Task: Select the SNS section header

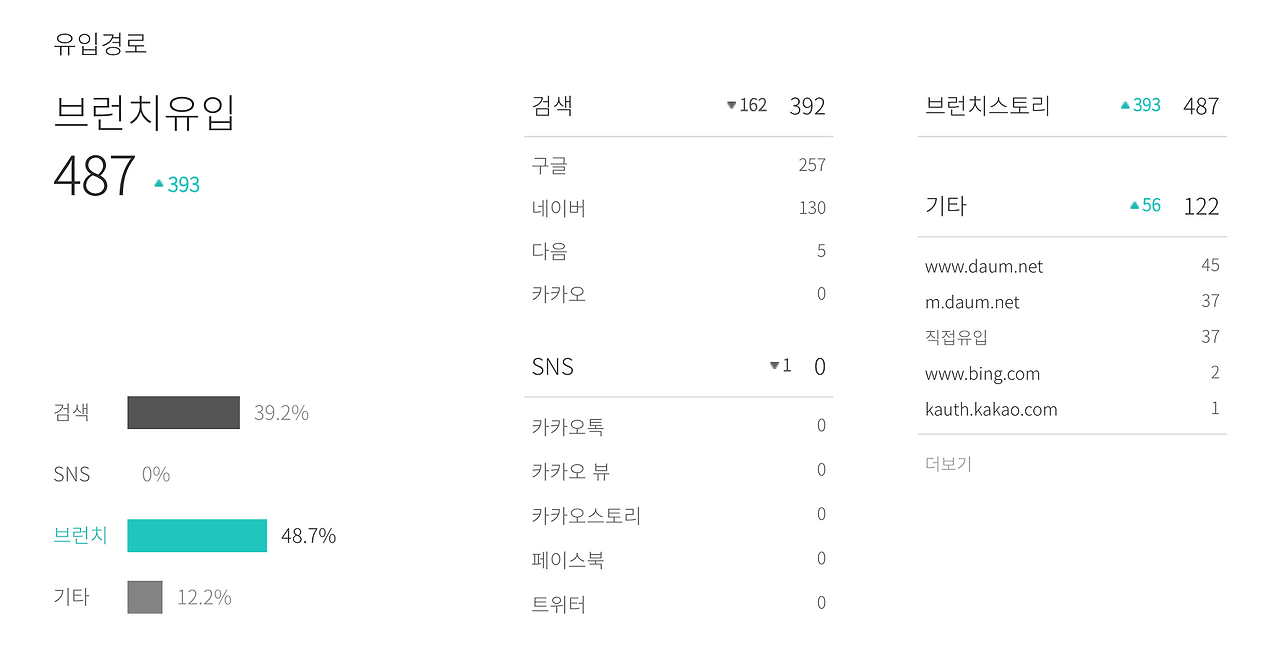Action: pos(552,366)
